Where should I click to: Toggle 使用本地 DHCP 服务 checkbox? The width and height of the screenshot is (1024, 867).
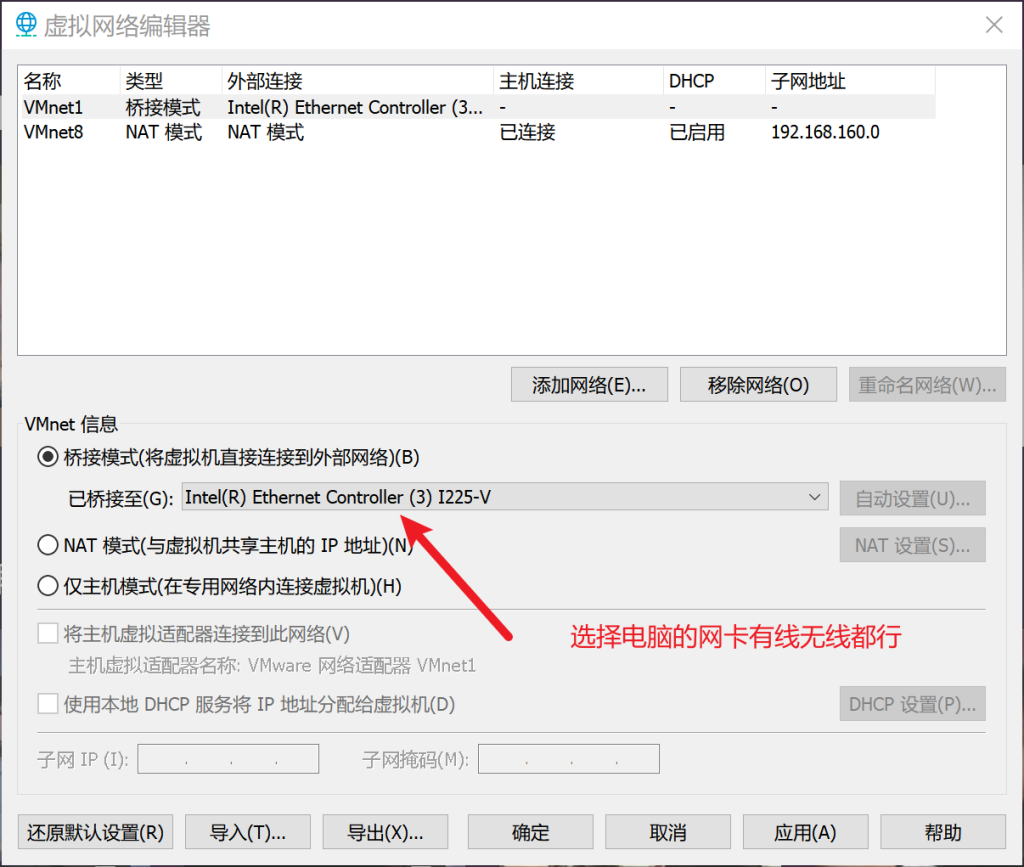tap(48, 704)
